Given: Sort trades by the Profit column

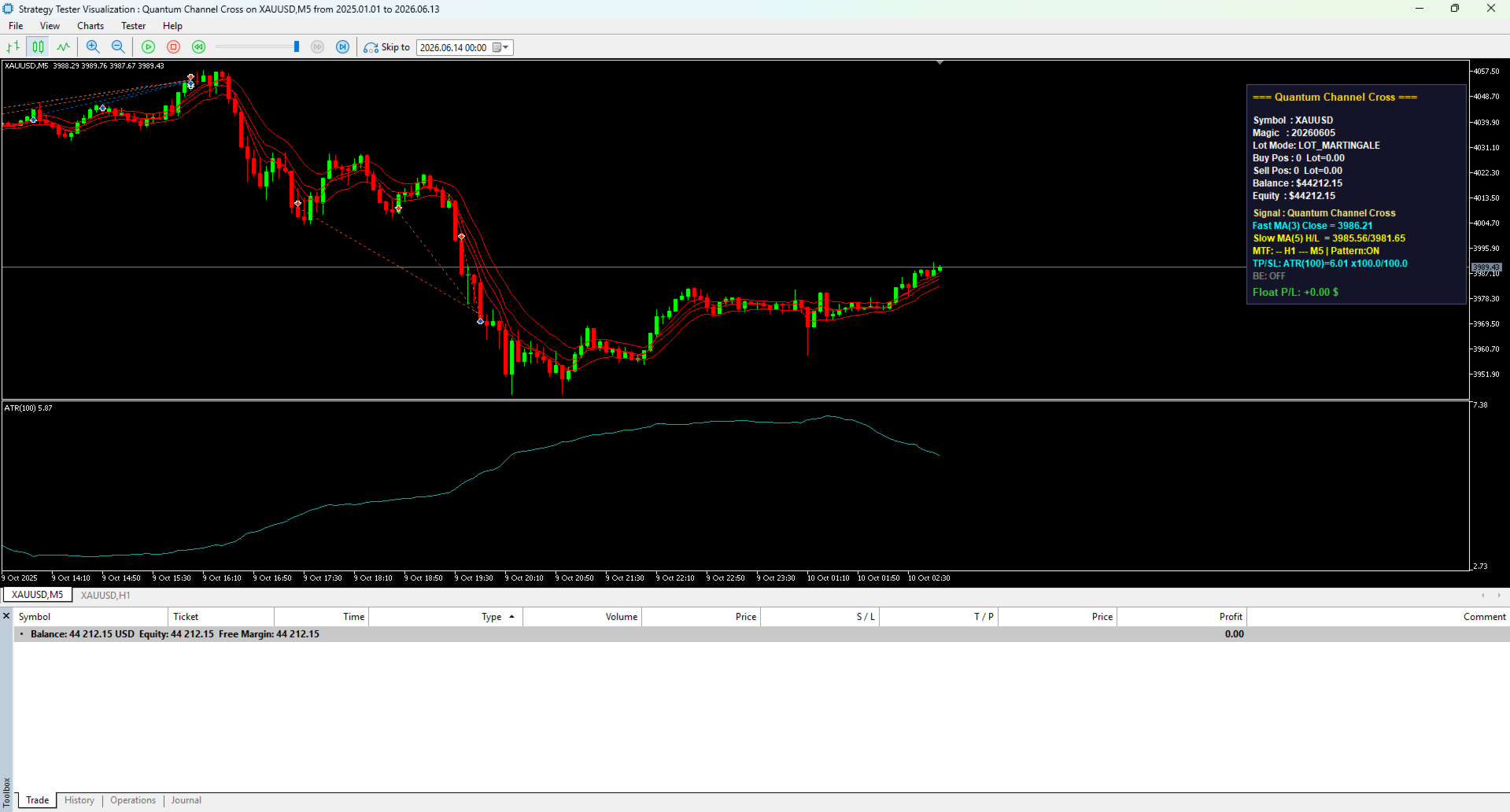Looking at the screenshot, I should pyautogui.click(x=1182, y=617).
